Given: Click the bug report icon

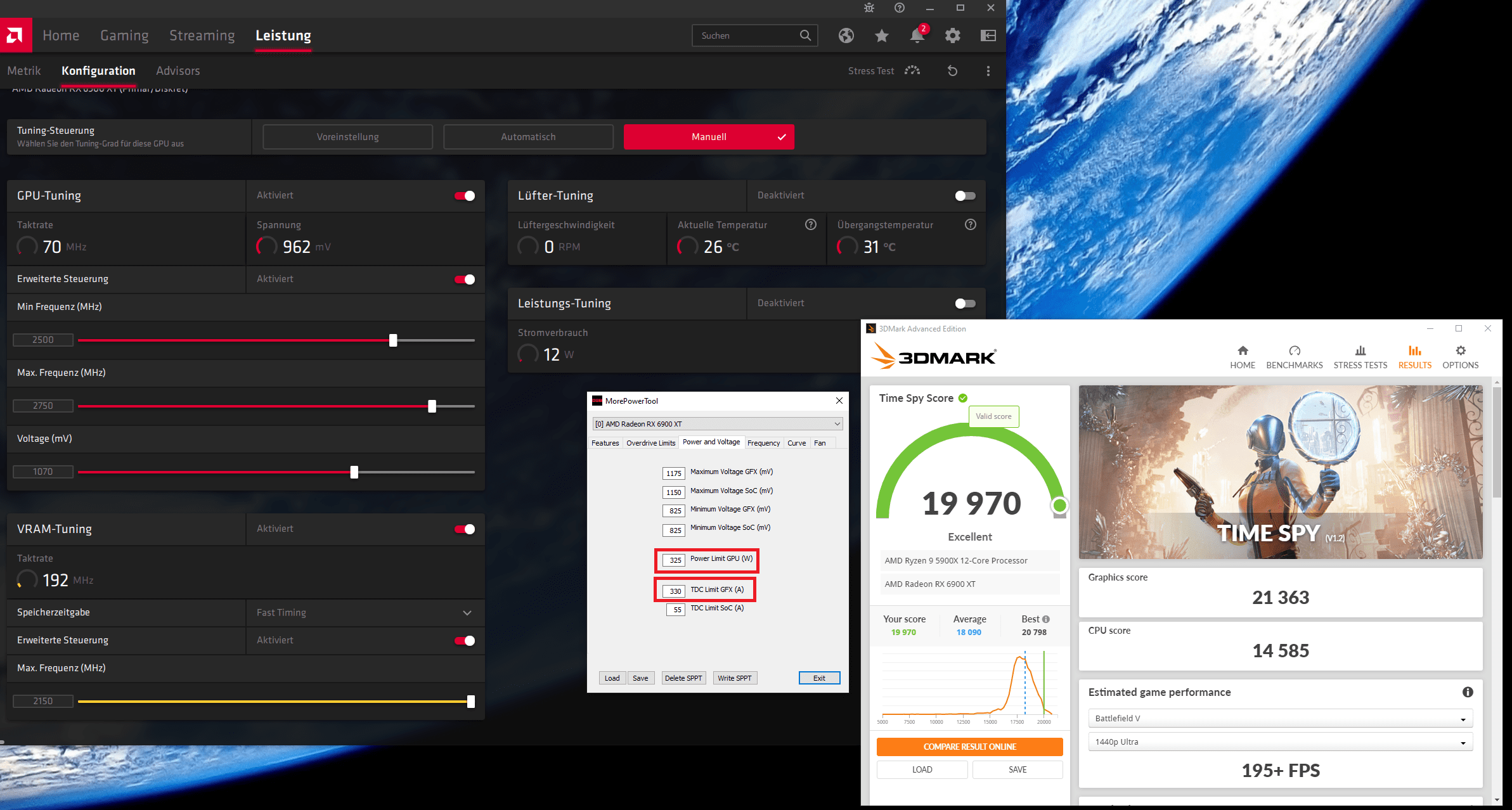Looking at the screenshot, I should click(869, 8).
